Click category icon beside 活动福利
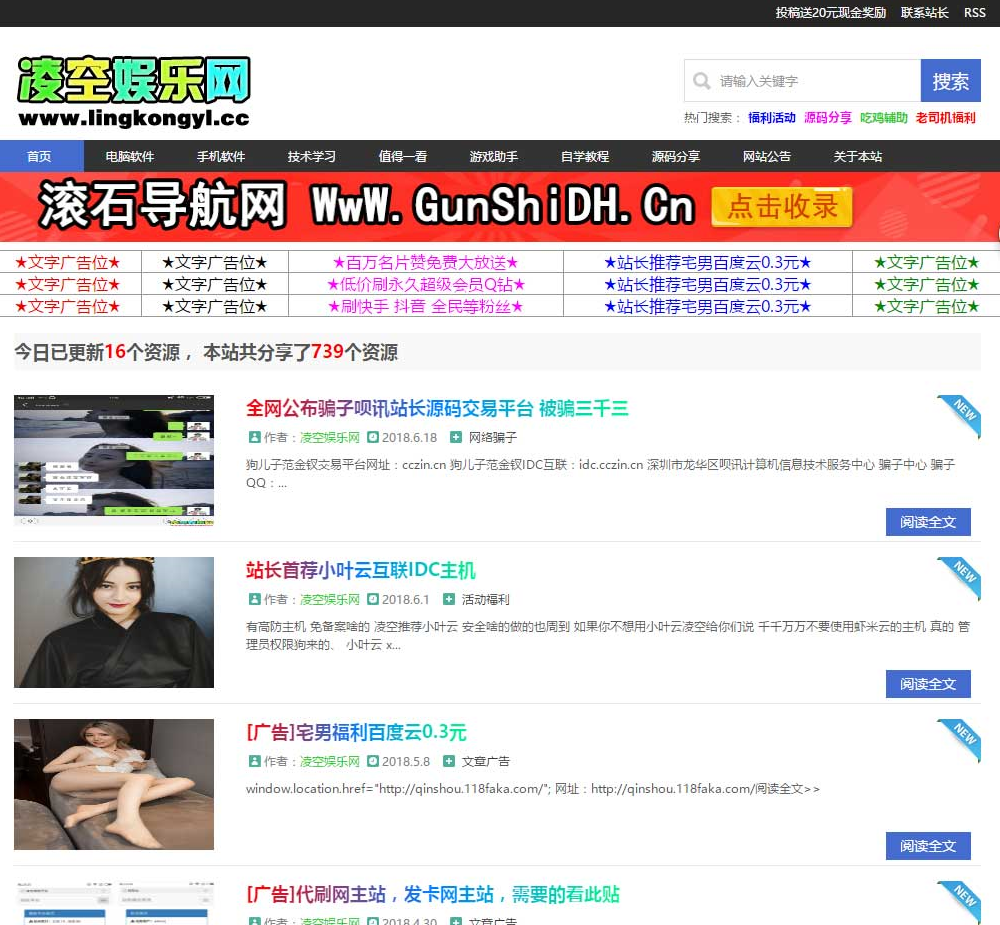This screenshot has height=925, width=1000. 448,599
